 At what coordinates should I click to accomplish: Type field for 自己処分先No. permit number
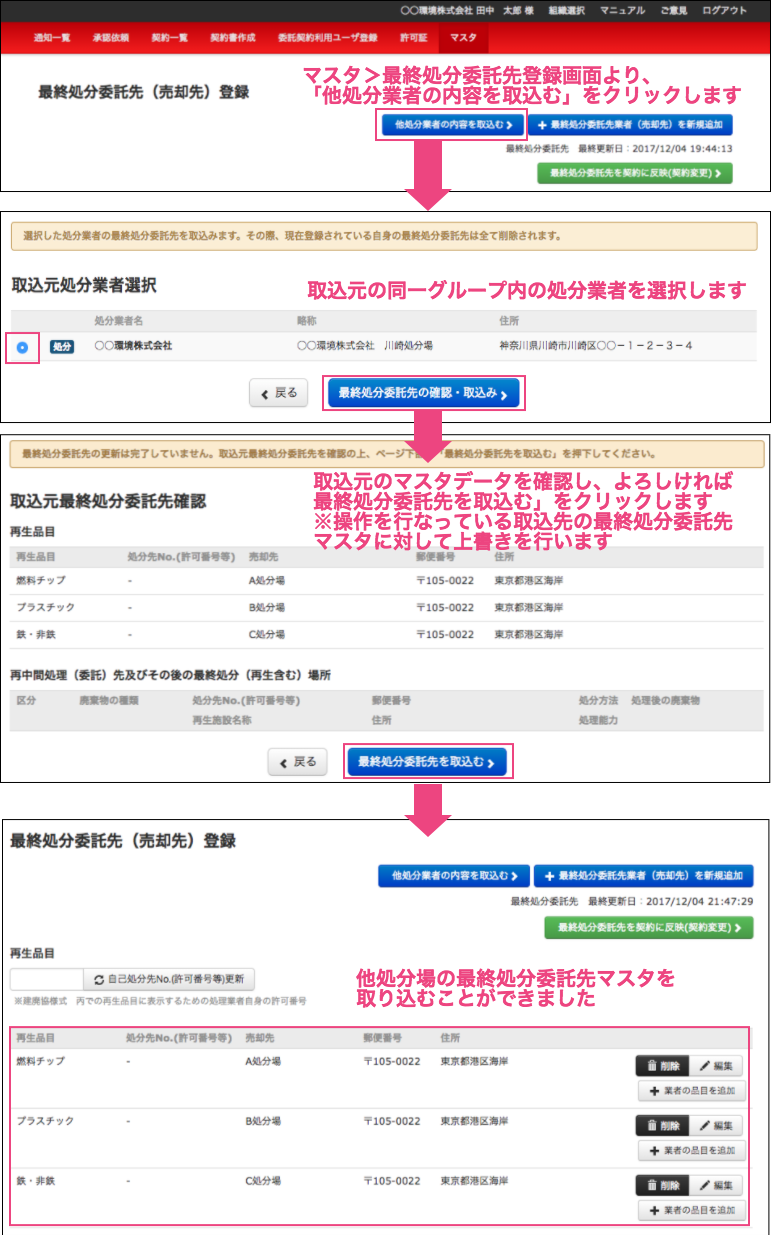46,980
